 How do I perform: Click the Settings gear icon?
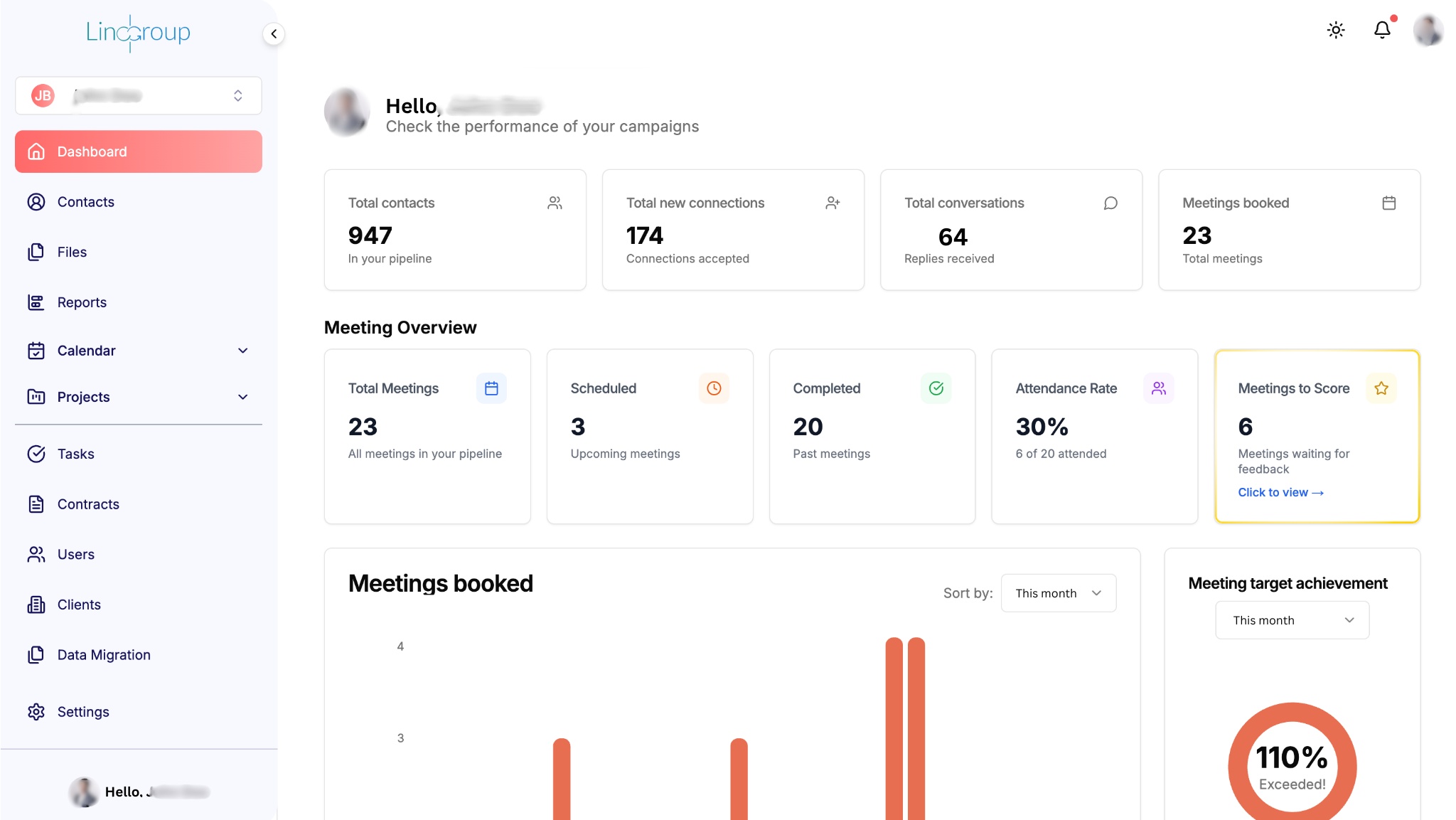coord(36,712)
